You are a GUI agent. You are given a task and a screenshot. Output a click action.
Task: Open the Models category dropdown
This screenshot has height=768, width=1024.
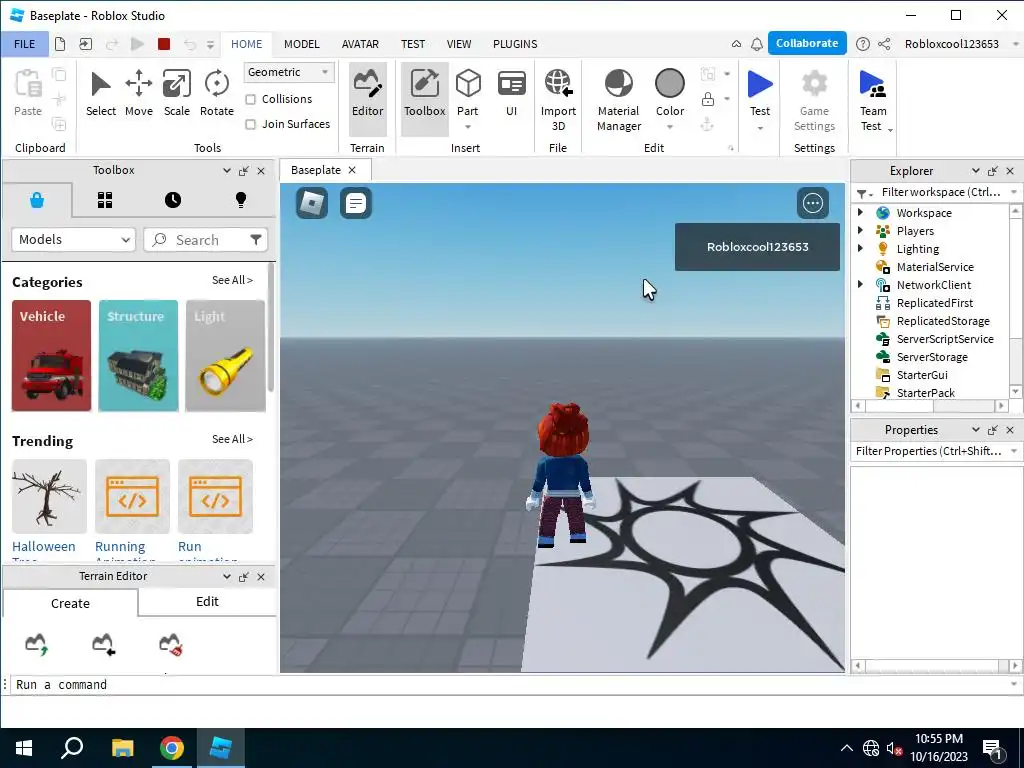coord(73,240)
